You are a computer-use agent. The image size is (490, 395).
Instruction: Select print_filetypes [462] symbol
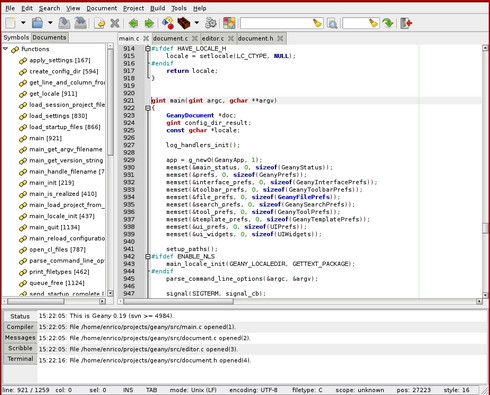[x=59, y=272]
